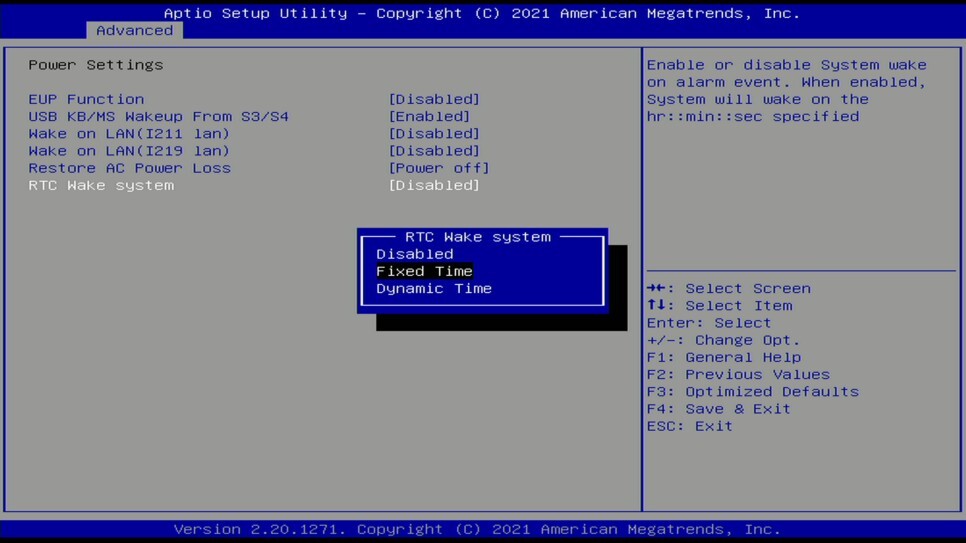The height and width of the screenshot is (543, 966).
Task: Click the system wake help description text
Action: (x=786, y=91)
